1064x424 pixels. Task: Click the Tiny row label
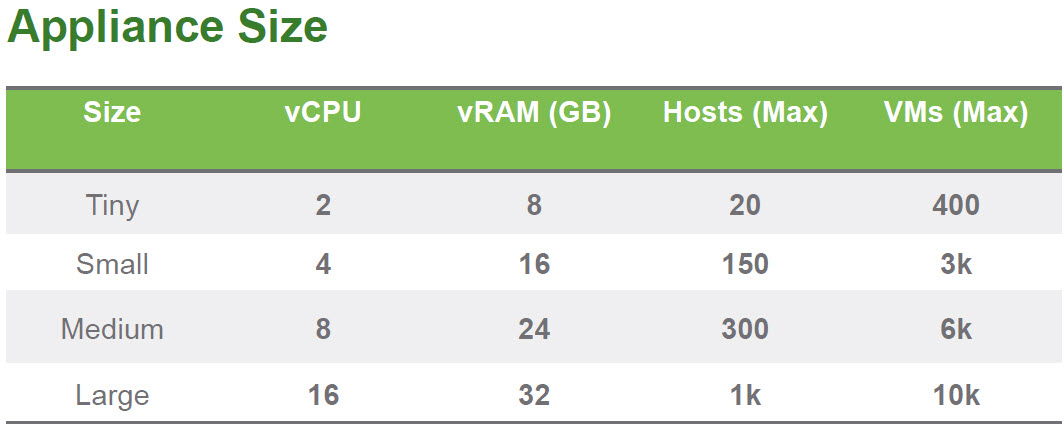pyautogui.click(x=112, y=205)
